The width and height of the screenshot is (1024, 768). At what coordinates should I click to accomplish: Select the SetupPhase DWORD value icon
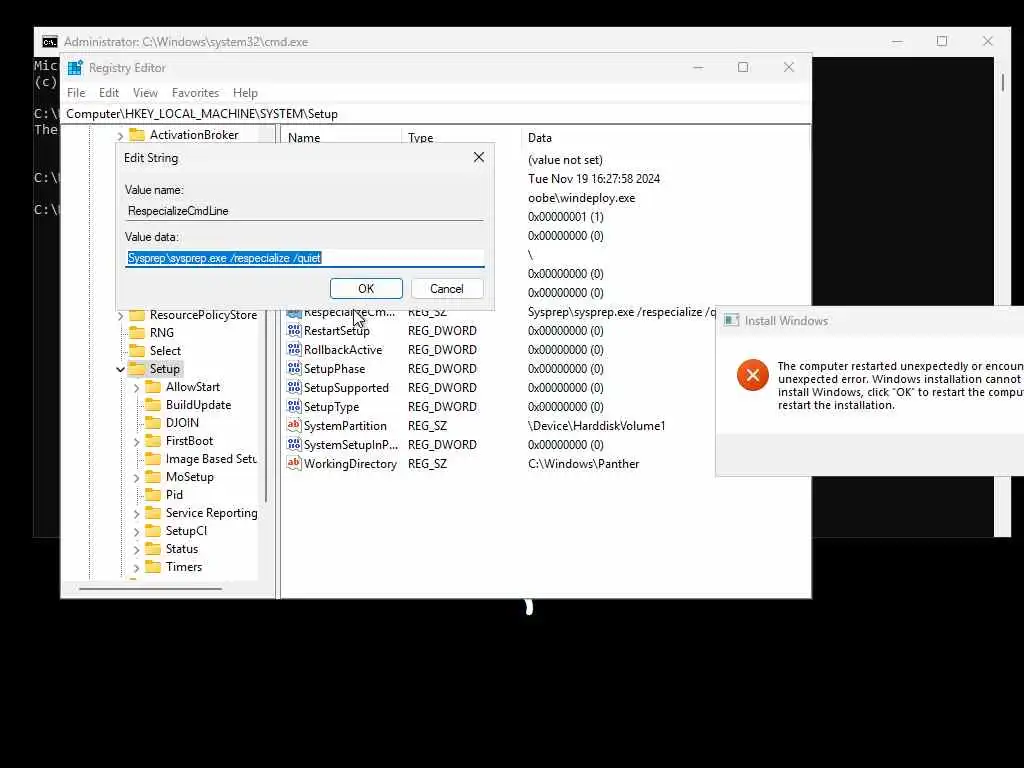pyautogui.click(x=294, y=368)
